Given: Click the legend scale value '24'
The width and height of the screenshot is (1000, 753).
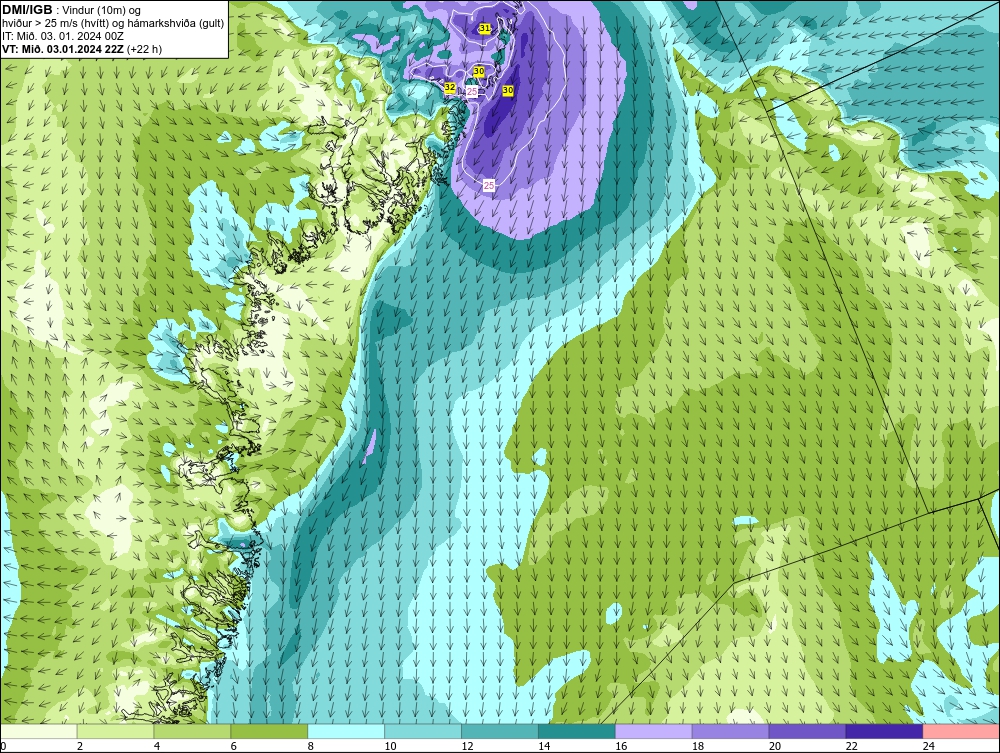Looking at the screenshot, I should tap(929, 746).
